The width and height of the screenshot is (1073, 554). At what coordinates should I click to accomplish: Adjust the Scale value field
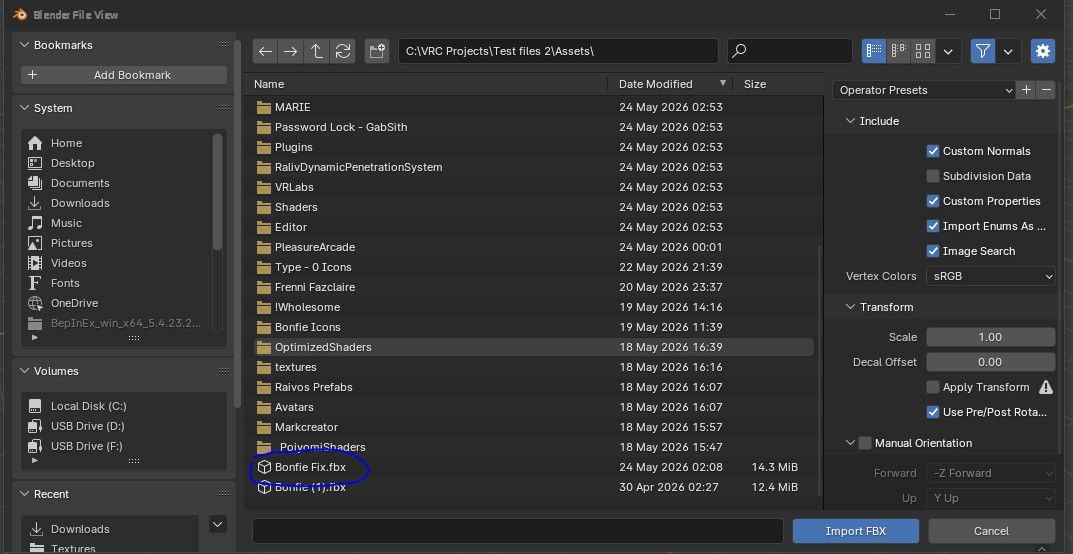click(x=990, y=337)
